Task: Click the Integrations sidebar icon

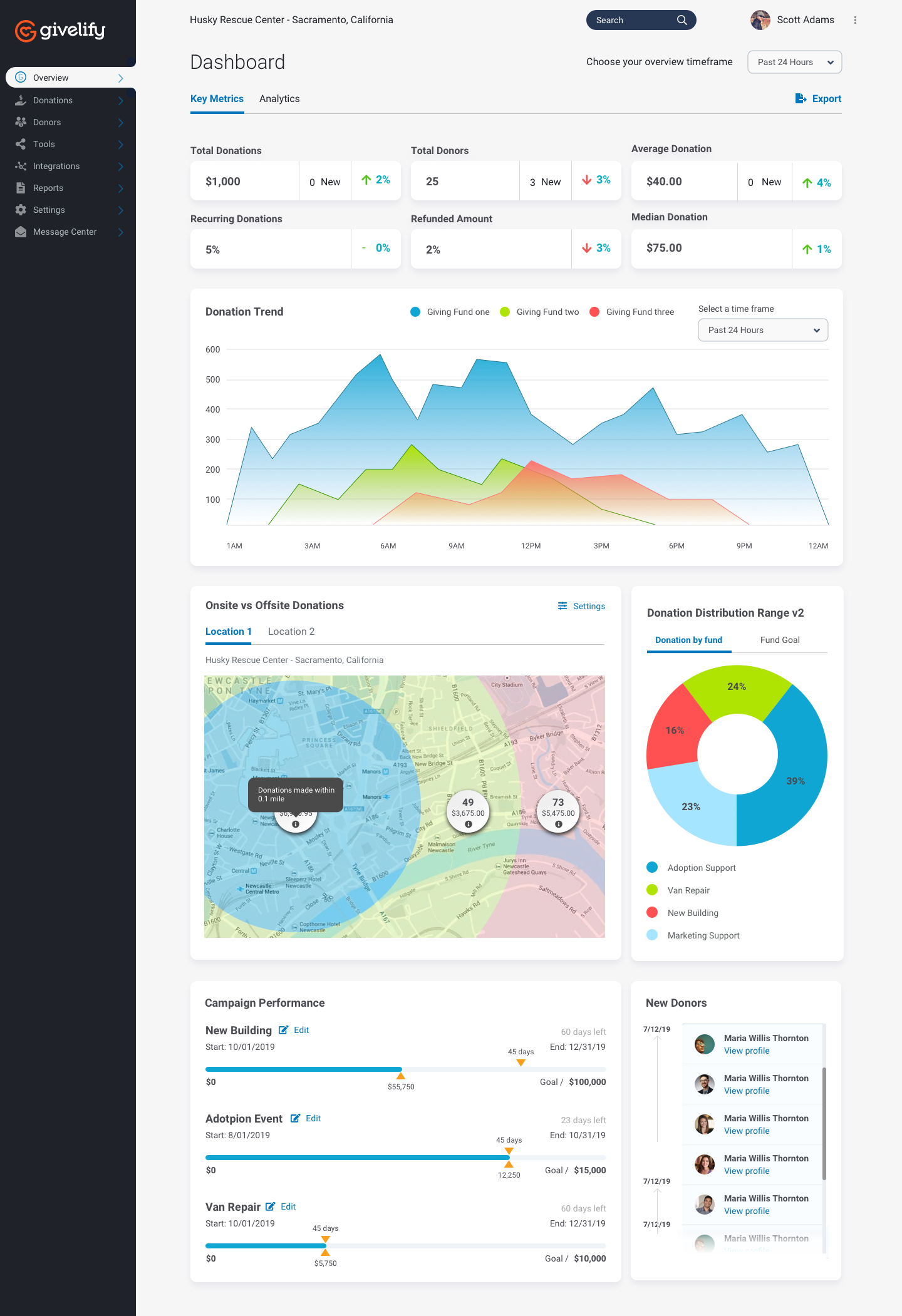Action: coord(21,166)
